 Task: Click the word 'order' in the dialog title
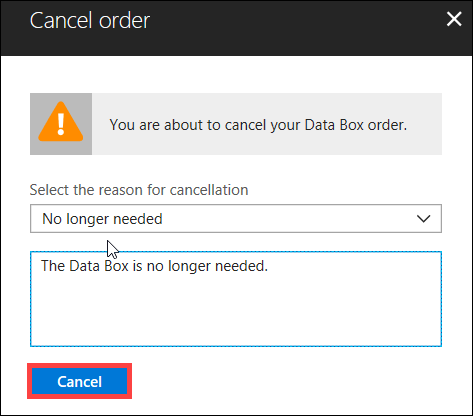tap(124, 21)
